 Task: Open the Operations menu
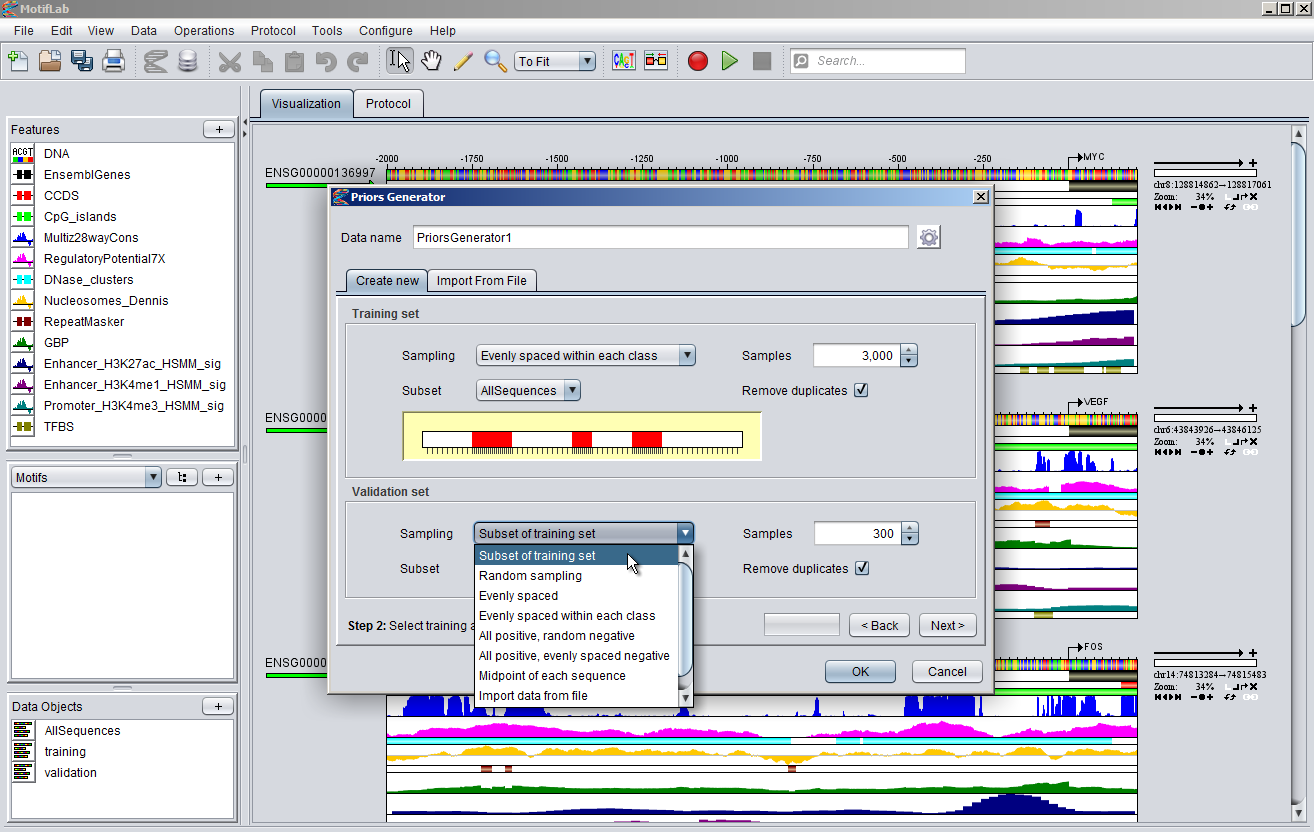(x=204, y=31)
